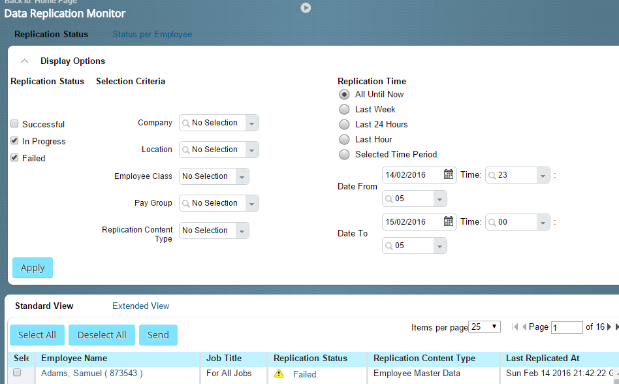The width and height of the screenshot is (619, 384).
Task: Click the Send button
Action: [158, 335]
